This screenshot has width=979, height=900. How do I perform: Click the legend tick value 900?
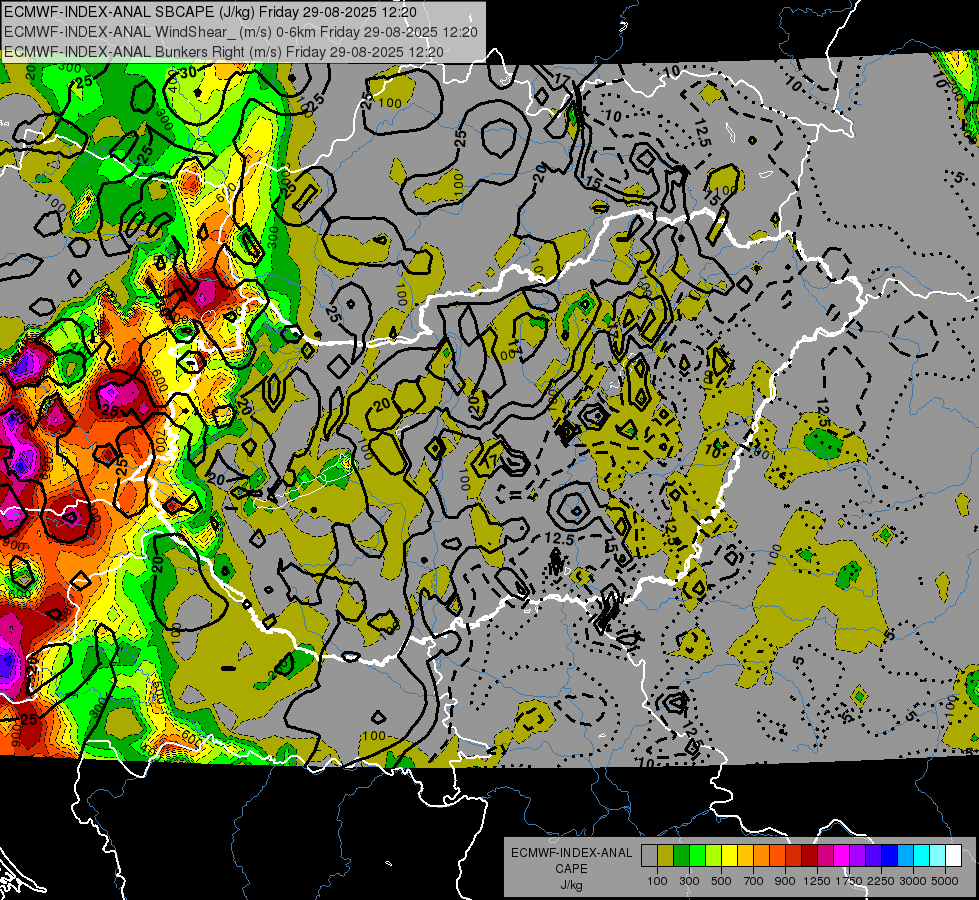tap(785, 881)
